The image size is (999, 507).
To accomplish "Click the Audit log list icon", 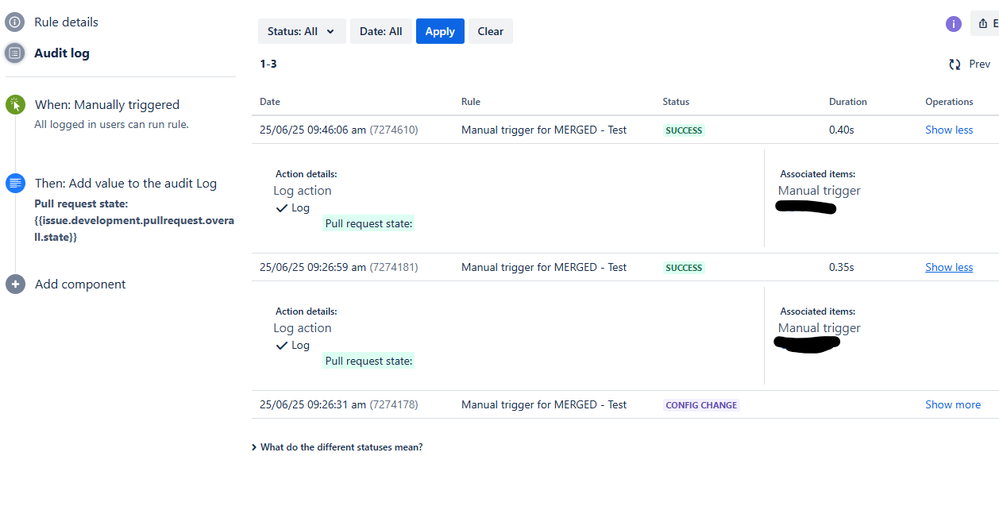I will (x=15, y=53).
